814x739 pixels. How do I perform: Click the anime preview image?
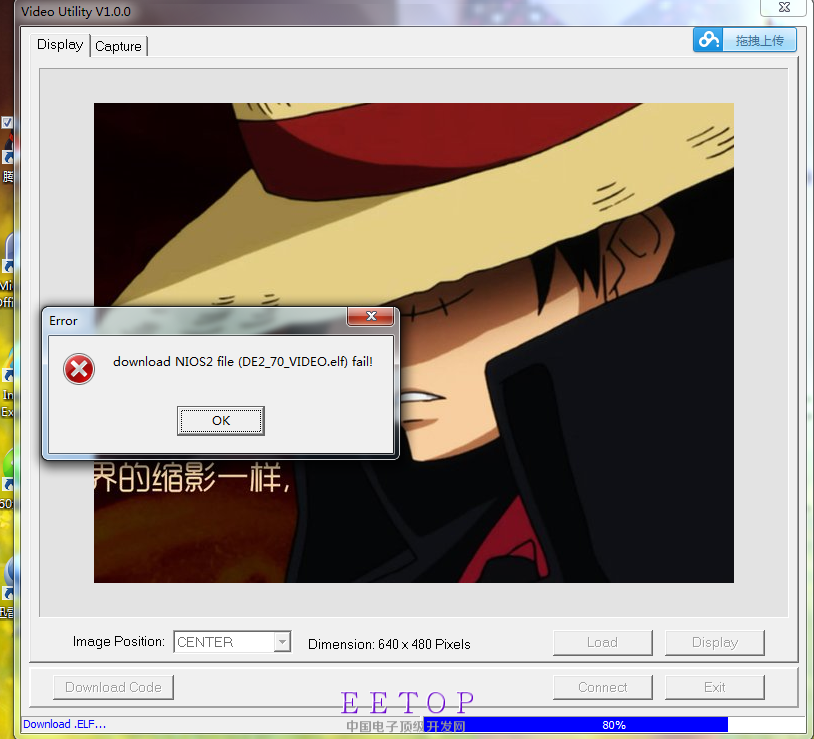click(413, 343)
